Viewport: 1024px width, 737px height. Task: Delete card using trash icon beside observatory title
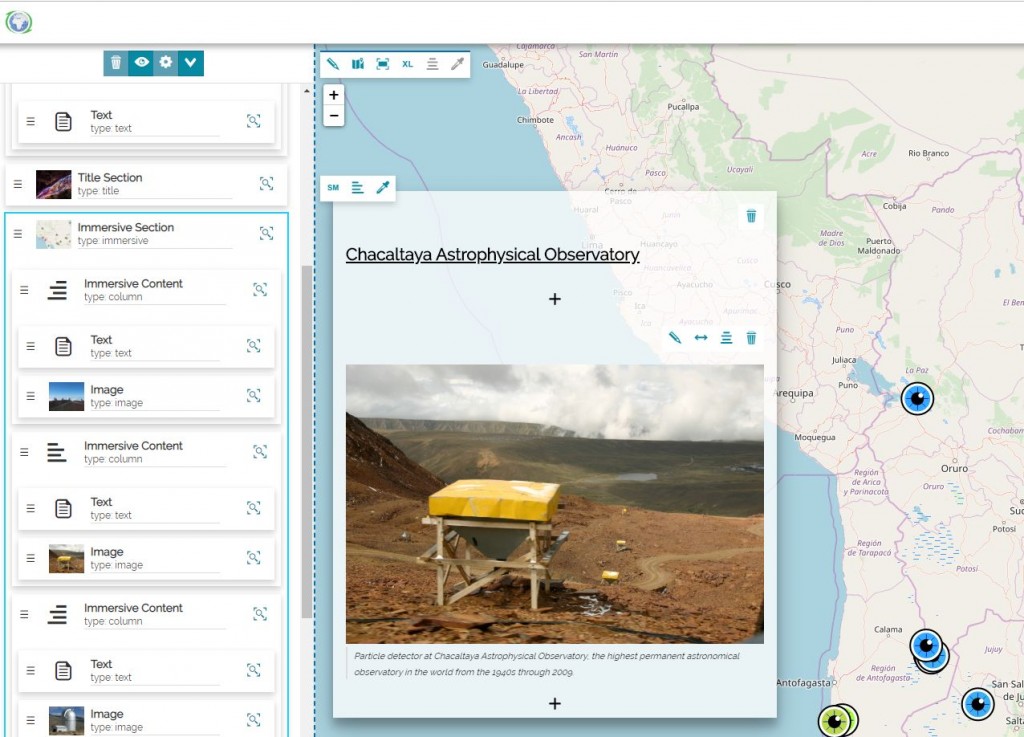coord(751,216)
